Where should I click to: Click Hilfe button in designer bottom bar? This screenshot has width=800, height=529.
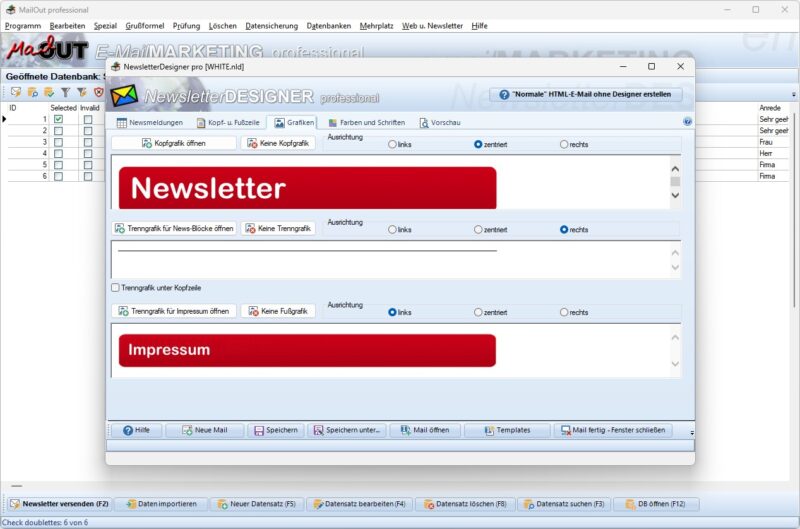tap(136, 430)
